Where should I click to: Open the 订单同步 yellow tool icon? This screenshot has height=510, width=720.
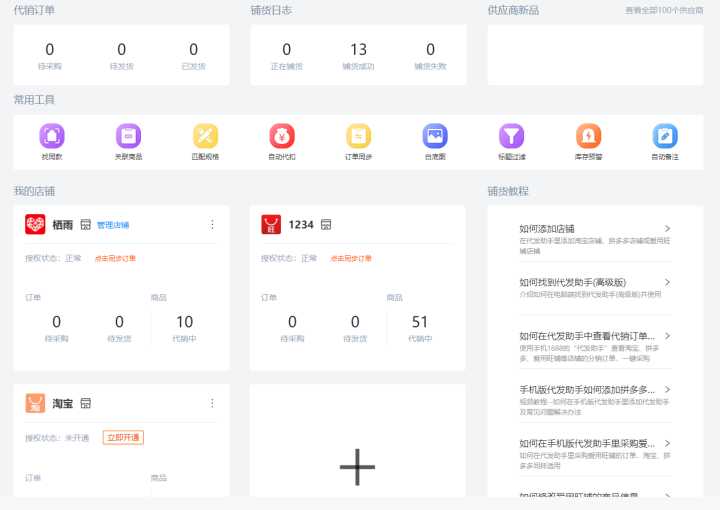tap(359, 136)
